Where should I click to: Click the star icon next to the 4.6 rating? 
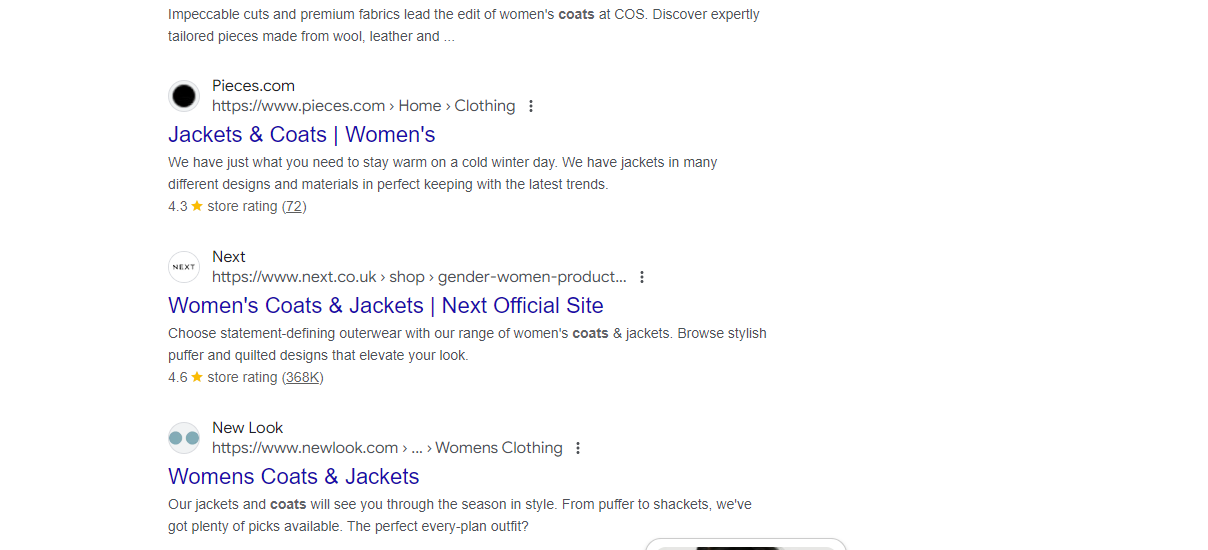(197, 377)
